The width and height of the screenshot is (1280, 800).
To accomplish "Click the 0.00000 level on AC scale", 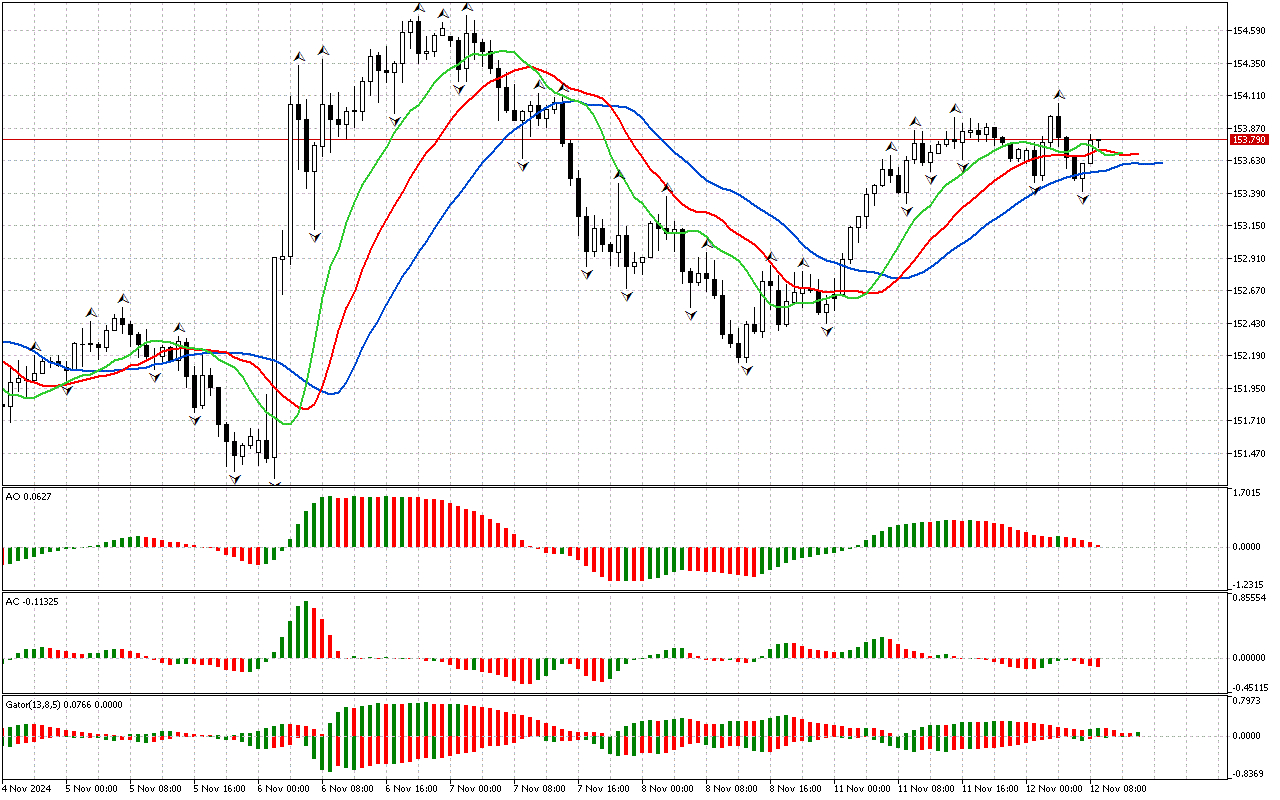I will tap(1250, 658).
